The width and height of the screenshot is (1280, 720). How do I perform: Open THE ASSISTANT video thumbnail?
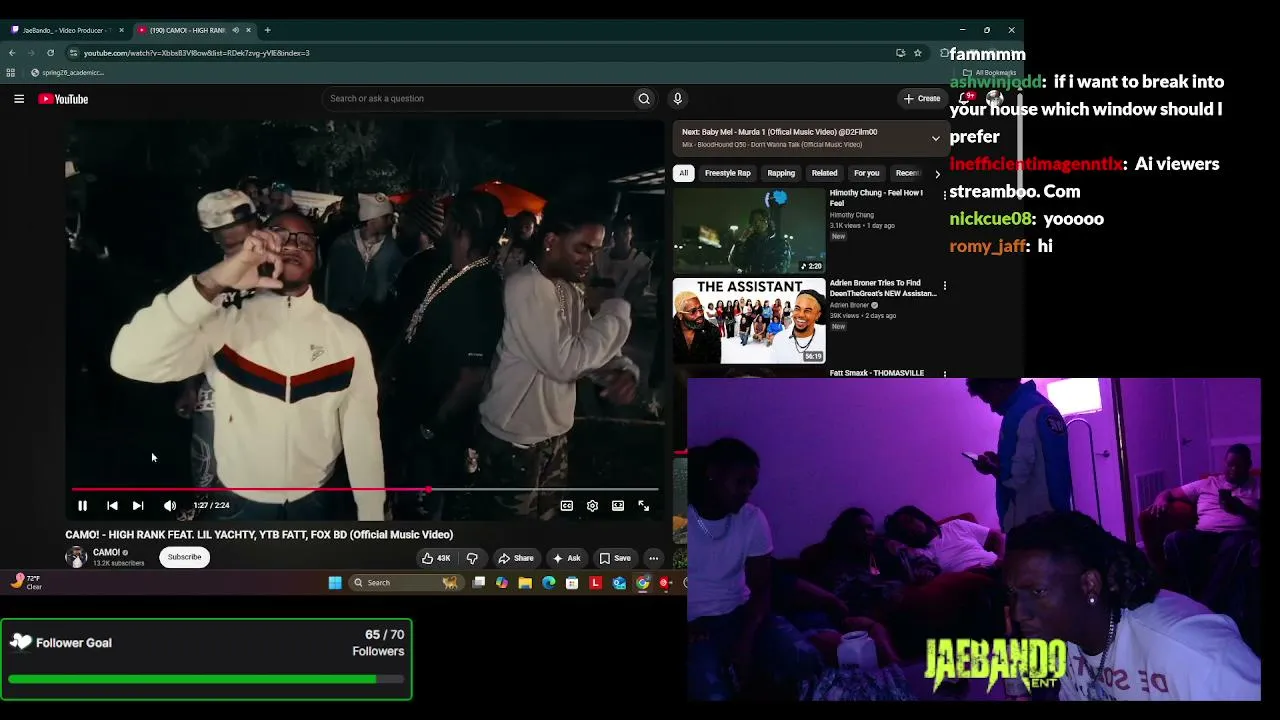(749, 321)
